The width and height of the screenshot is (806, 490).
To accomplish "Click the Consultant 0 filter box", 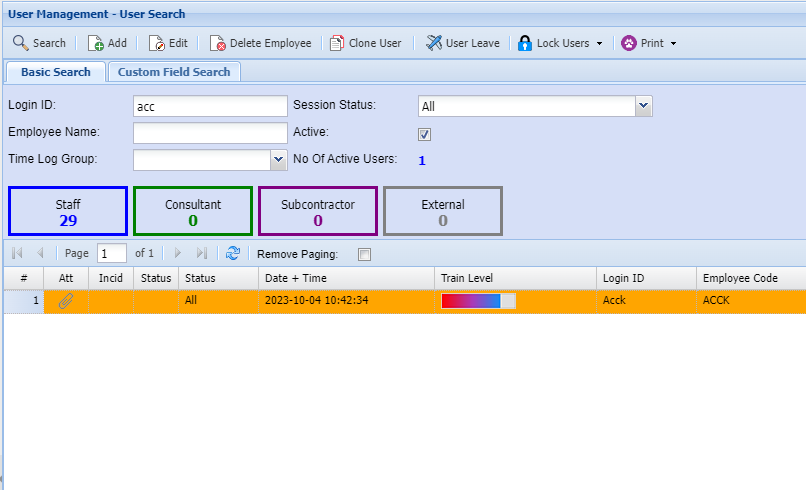I will pos(193,211).
